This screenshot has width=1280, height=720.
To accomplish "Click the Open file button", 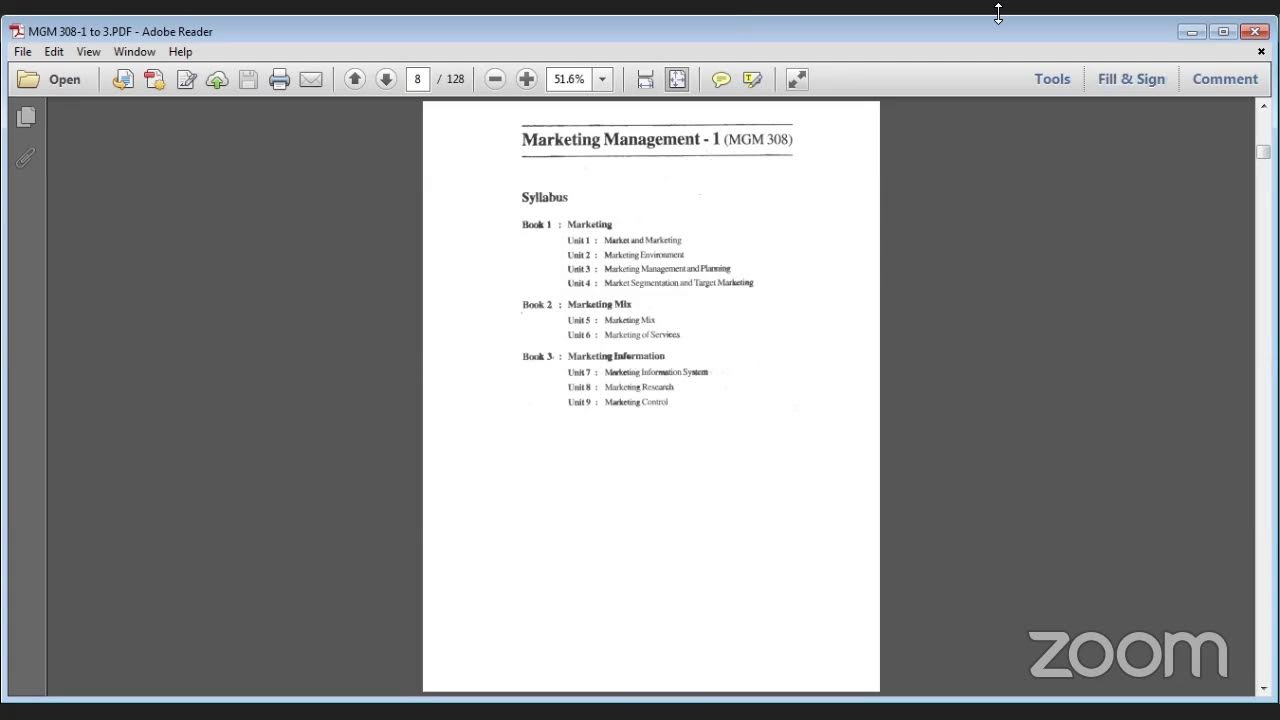I will 49,79.
